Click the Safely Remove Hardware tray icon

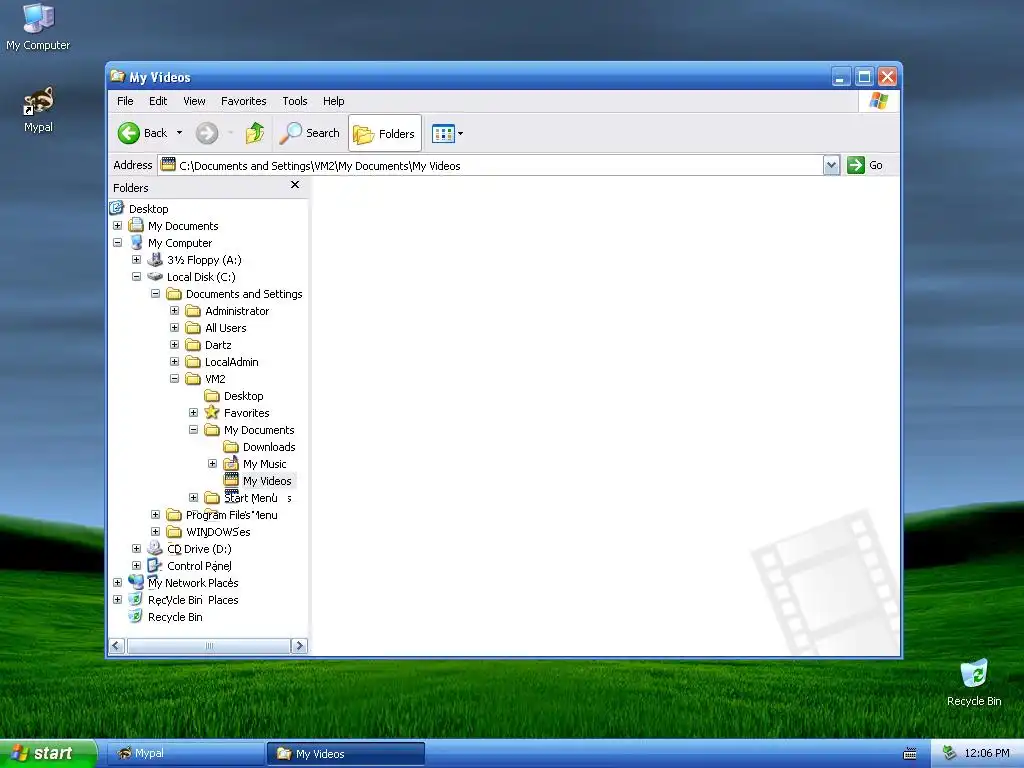coord(949,753)
